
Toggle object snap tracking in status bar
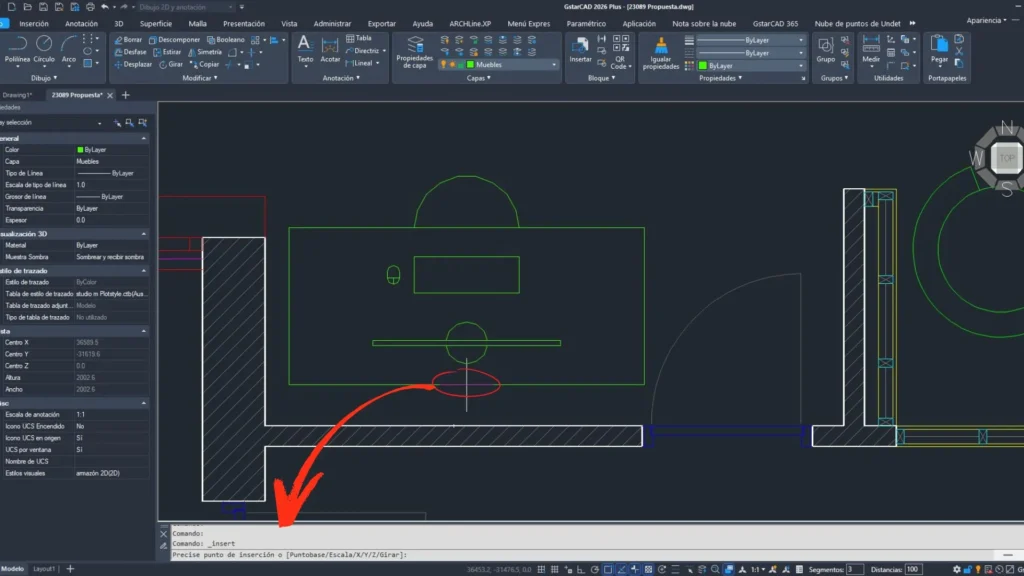coord(621,569)
